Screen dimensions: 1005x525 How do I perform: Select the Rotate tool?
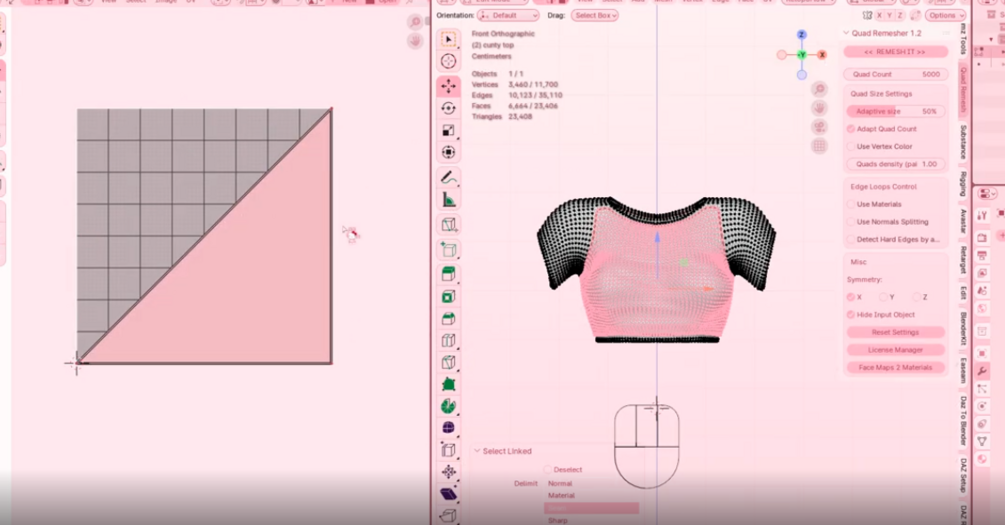pyautogui.click(x=449, y=108)
